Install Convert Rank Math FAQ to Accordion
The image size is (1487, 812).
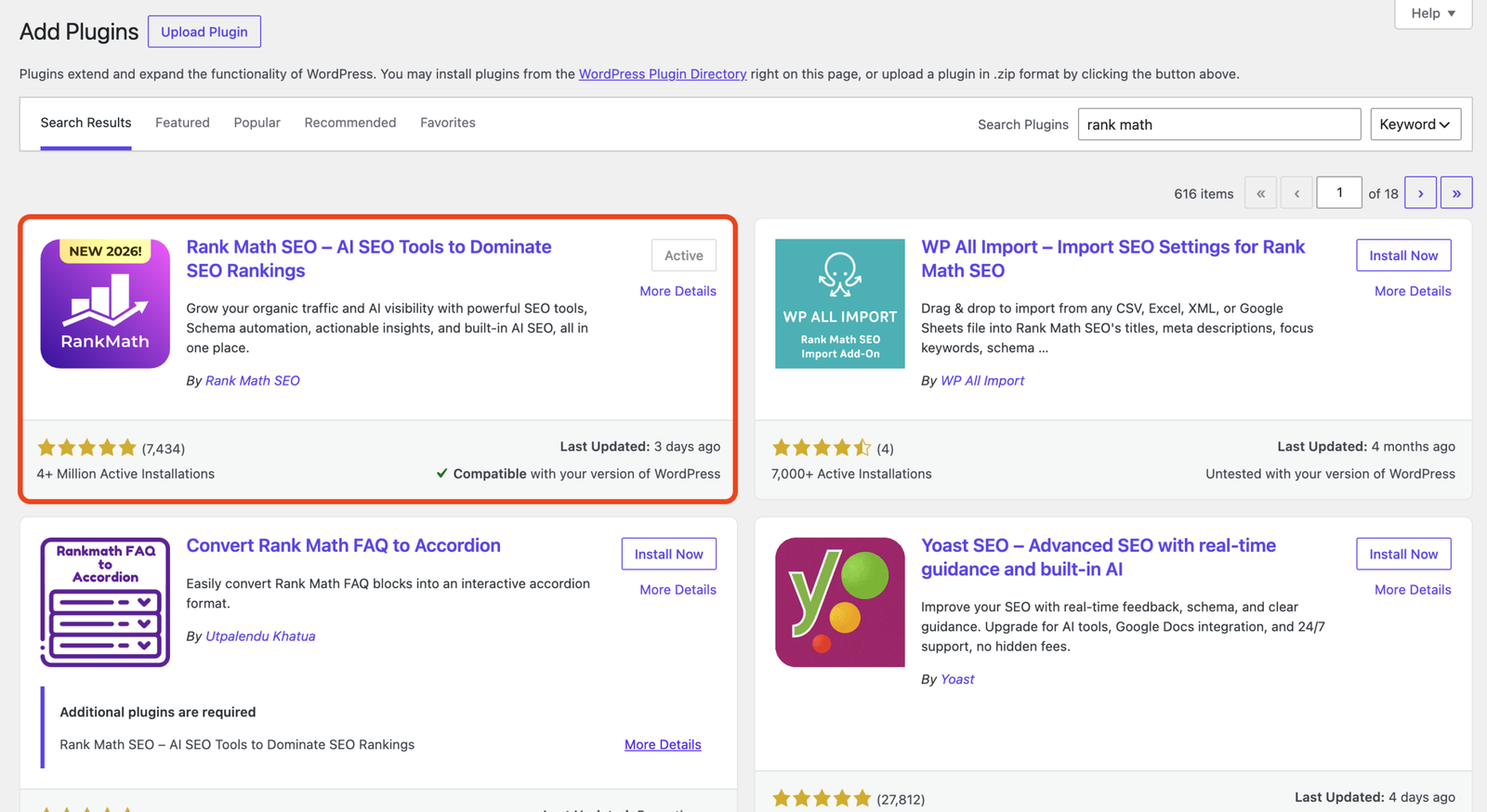tap(669, 554)
